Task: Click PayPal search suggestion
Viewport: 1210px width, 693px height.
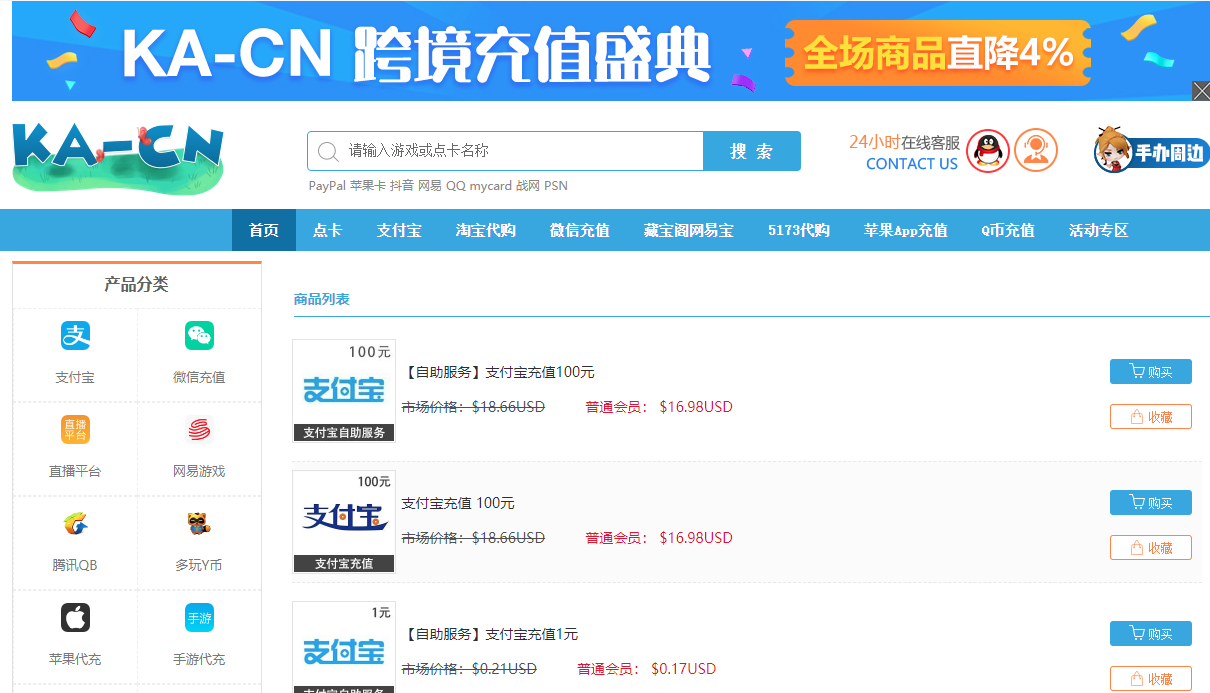Action: click(327, 186)
